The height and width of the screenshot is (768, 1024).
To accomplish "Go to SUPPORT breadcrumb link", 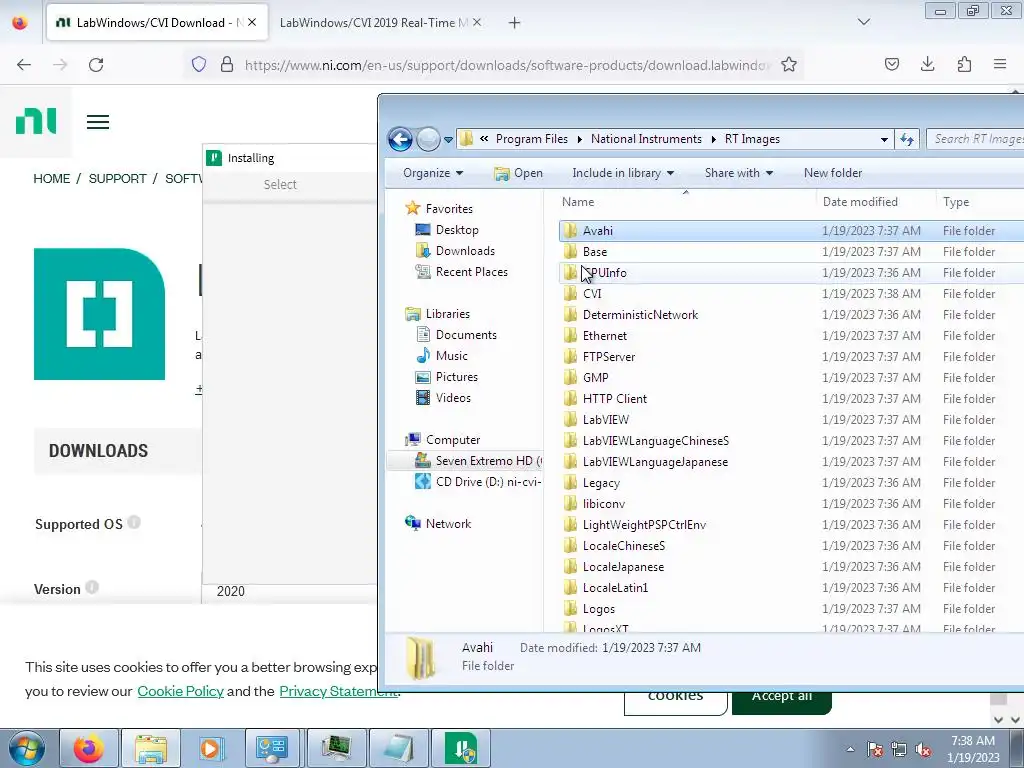I will [118, 179].
